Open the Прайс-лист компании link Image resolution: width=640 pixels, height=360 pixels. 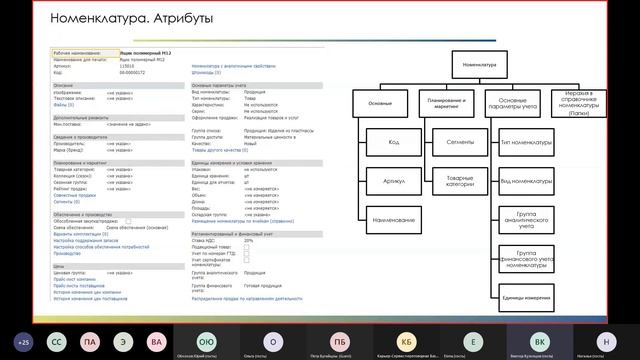[74, 280]
